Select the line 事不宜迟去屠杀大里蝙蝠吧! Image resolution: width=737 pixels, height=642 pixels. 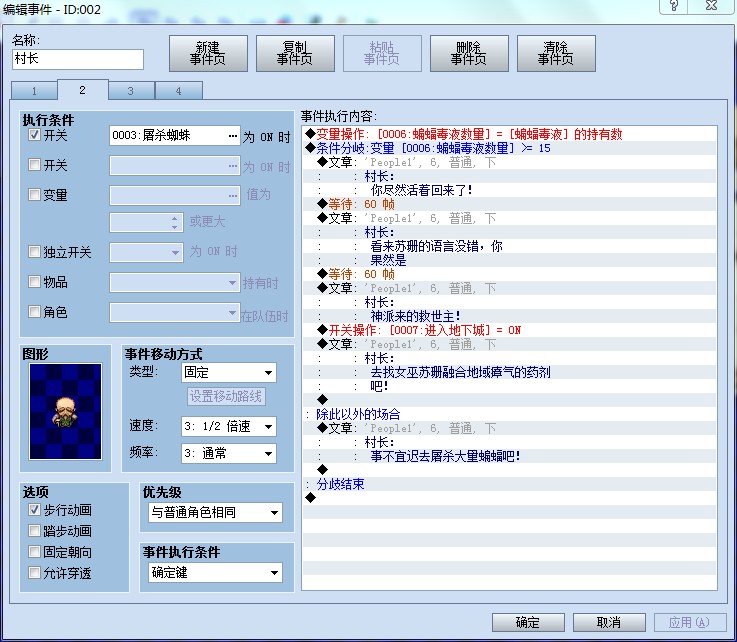click(510, 456)
